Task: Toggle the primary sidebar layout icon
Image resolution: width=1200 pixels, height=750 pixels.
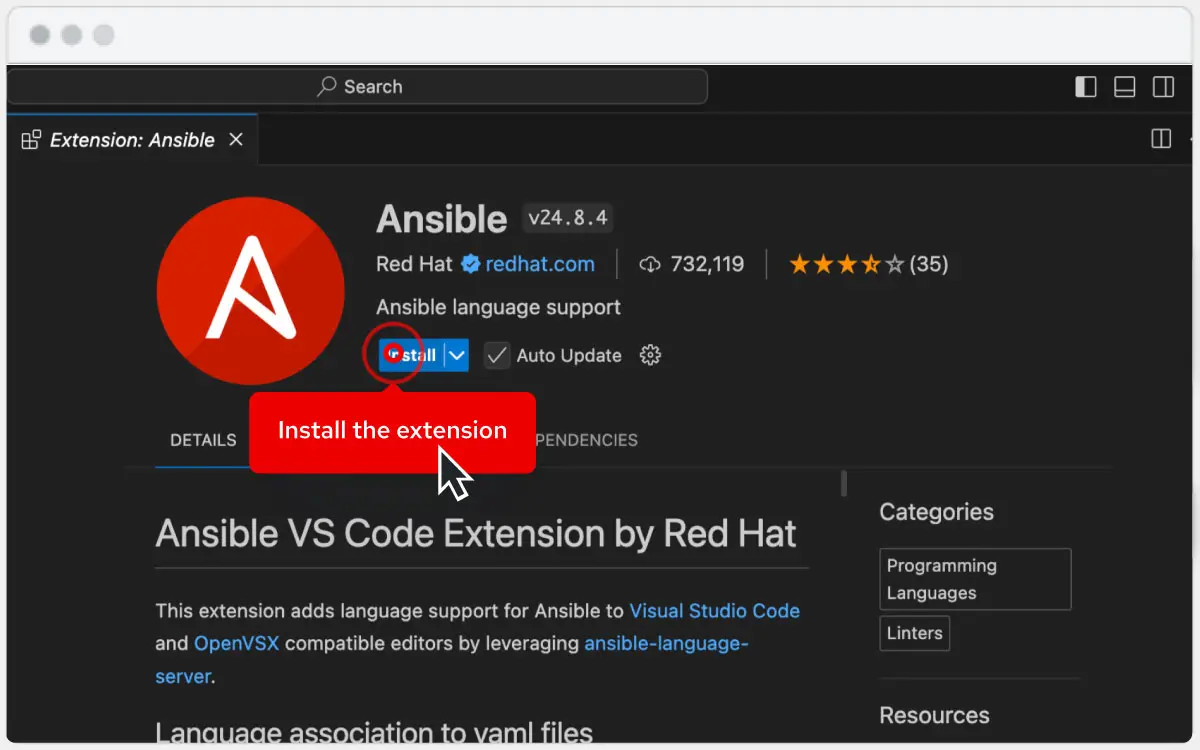Action: 1085,87
